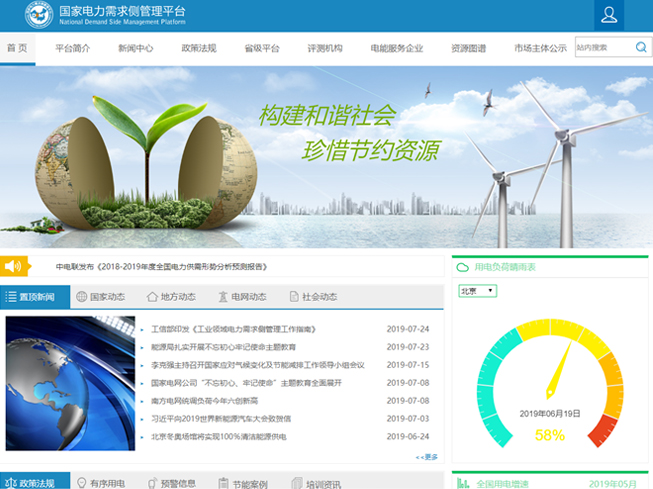Click the announcement speaker icon
653x489 pixels.
point(13,266)
